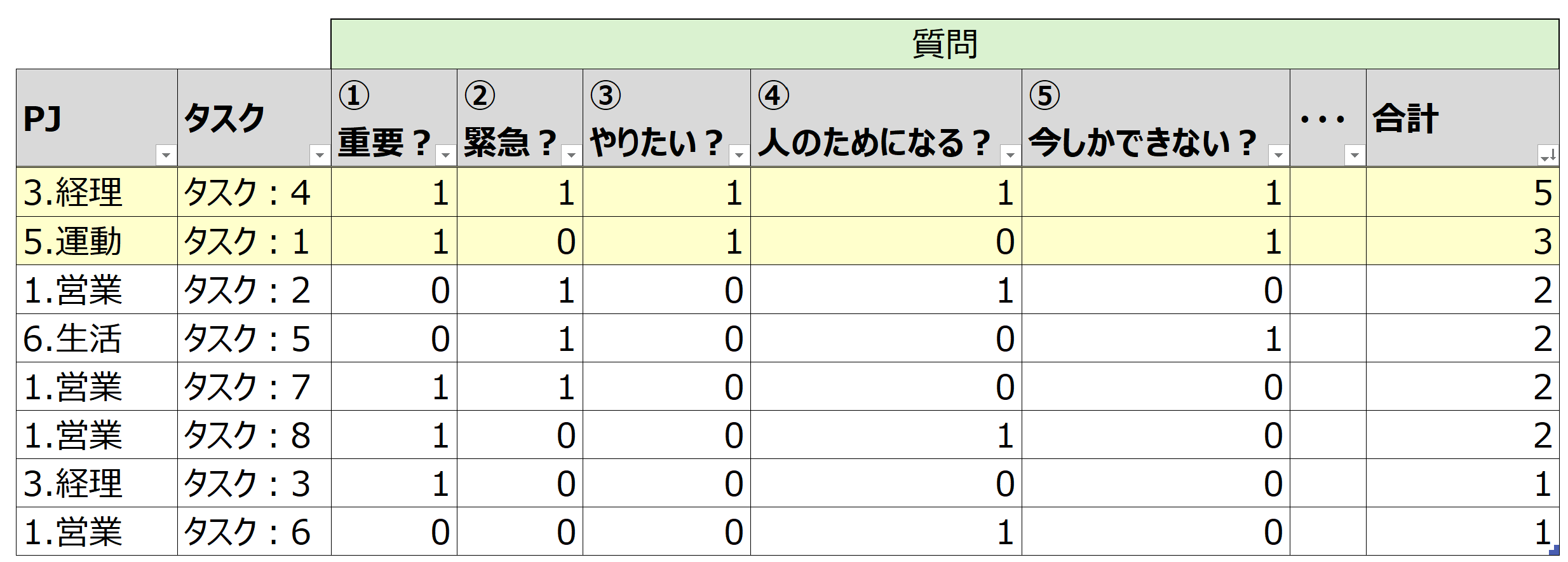The width and height of the screenshot is (1568, 562).
Task: Select the 5.運動 project cell
Action: [x=97, y=242]
